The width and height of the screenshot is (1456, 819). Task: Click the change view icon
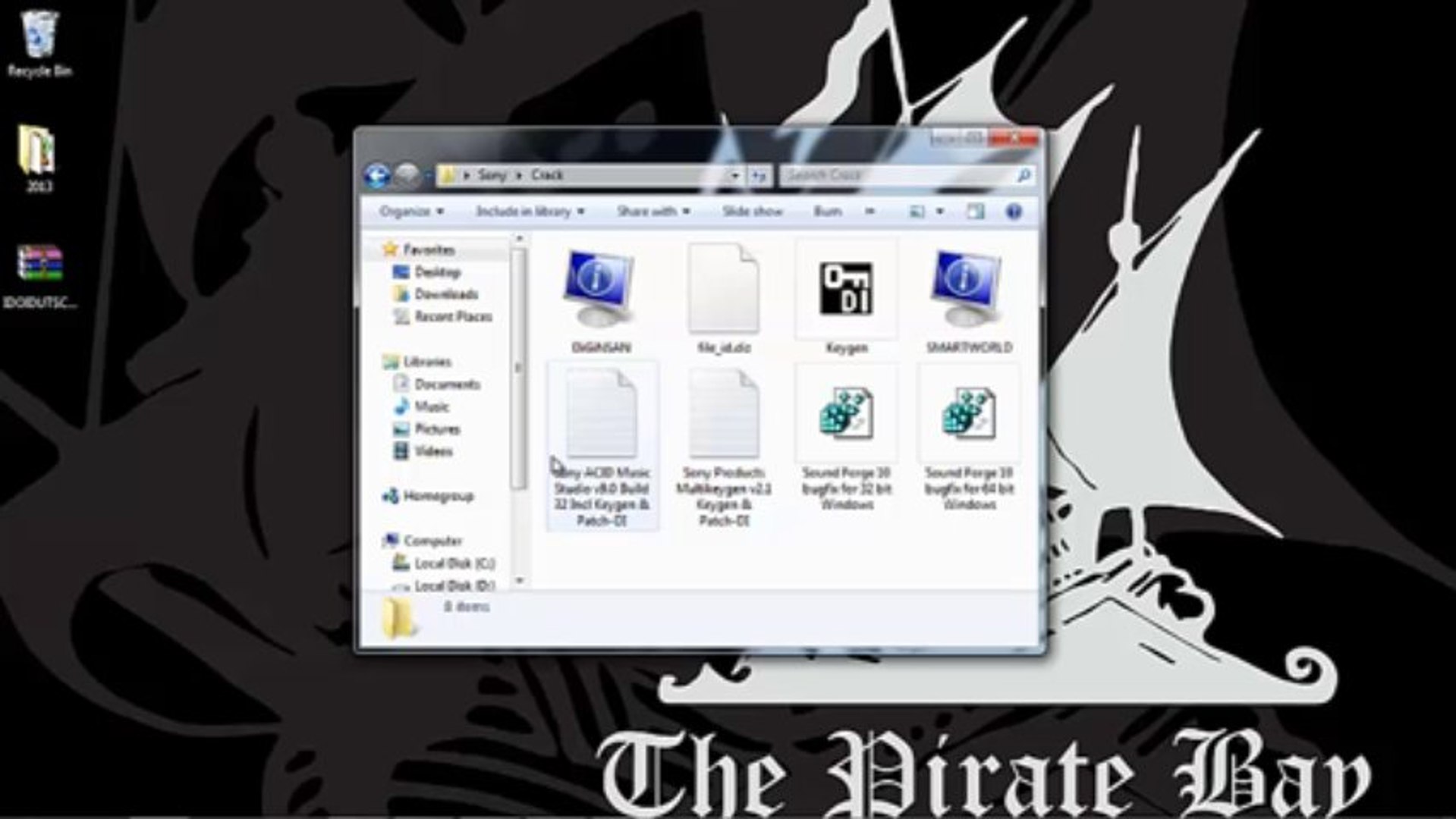(x=917, y=212)
